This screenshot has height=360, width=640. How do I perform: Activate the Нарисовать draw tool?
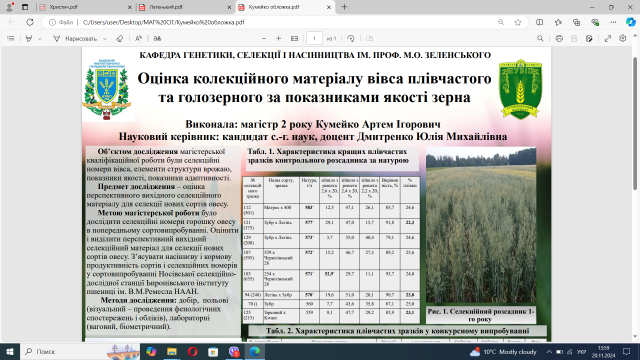coord(76,39)
